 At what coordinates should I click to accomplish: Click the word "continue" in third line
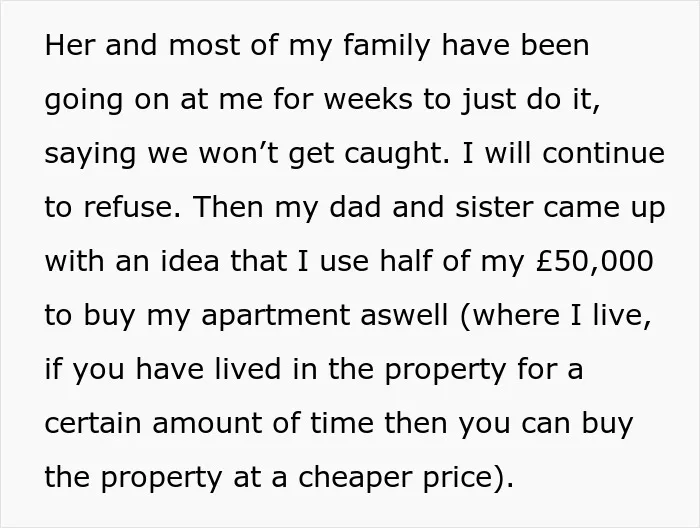[x=603, y=153]
